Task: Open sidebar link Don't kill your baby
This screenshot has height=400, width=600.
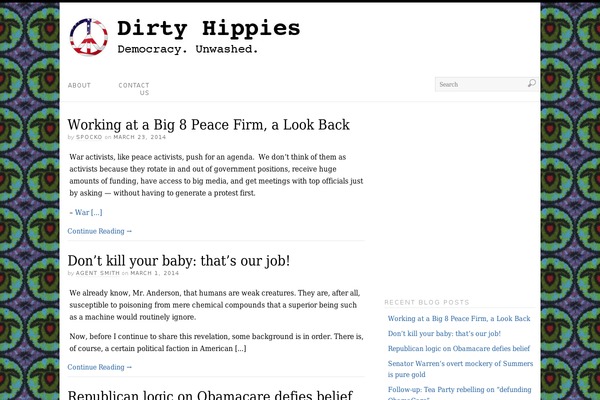Action: (x=444, y=333)
